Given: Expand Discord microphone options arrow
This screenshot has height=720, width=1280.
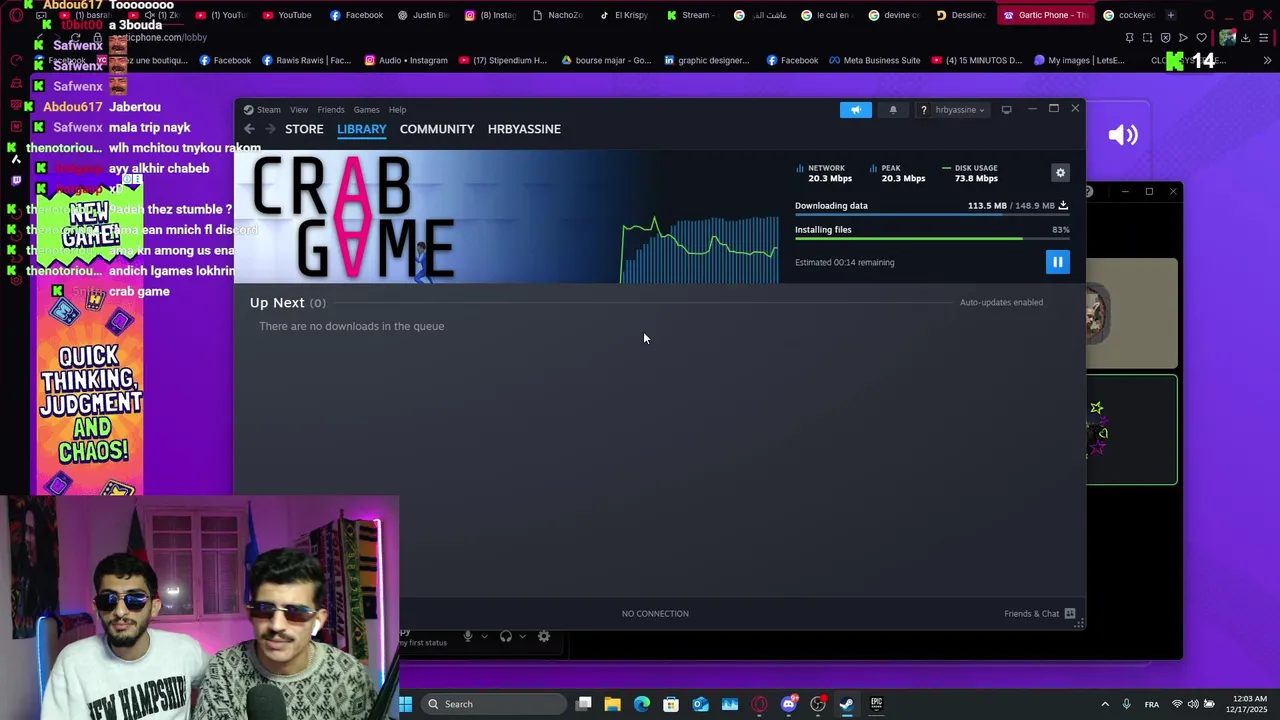Looking at the screenshot, I should (x=484, y=636).
